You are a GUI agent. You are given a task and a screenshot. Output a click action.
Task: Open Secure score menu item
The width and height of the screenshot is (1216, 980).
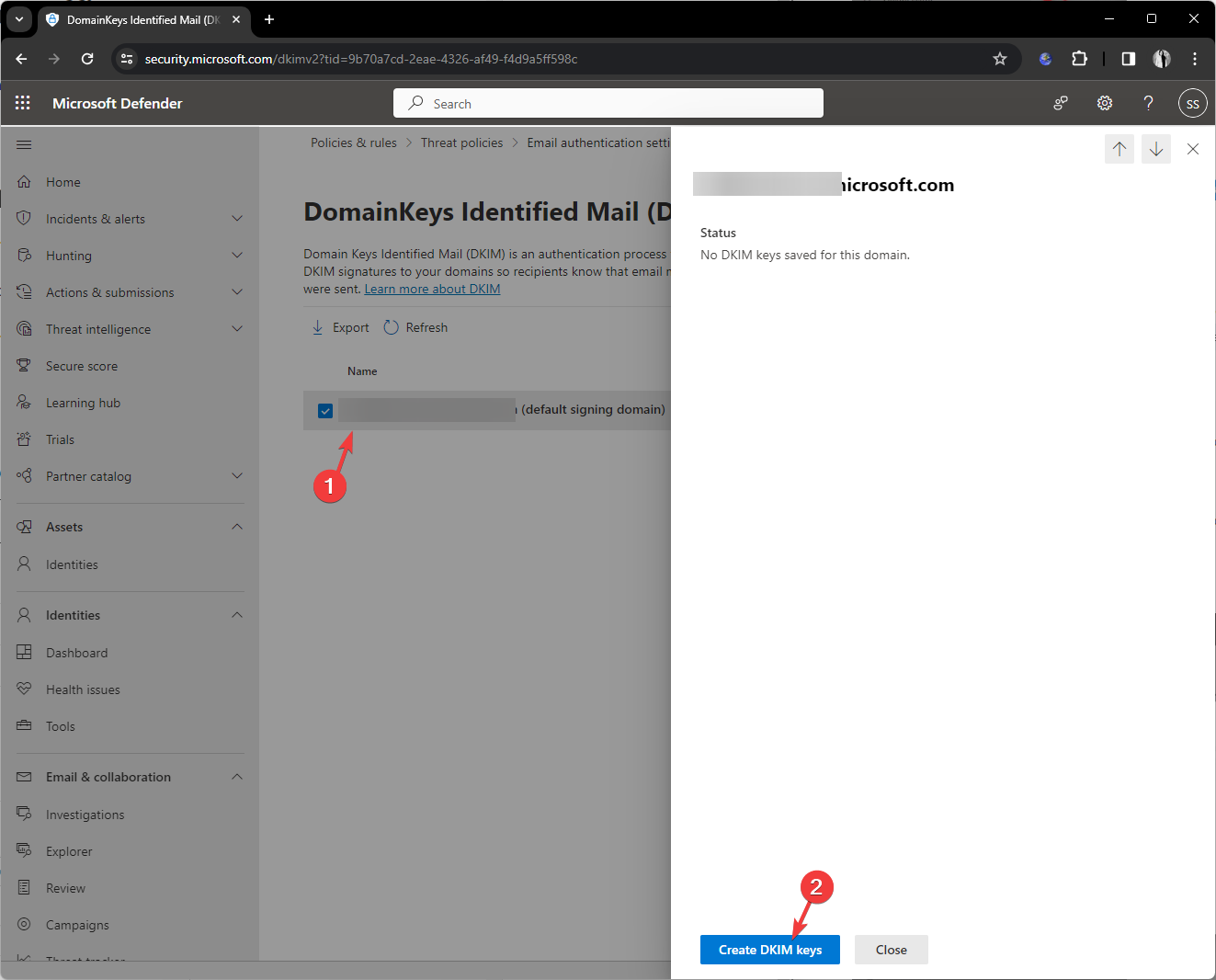pyautogui.click(x=82, y=366)
